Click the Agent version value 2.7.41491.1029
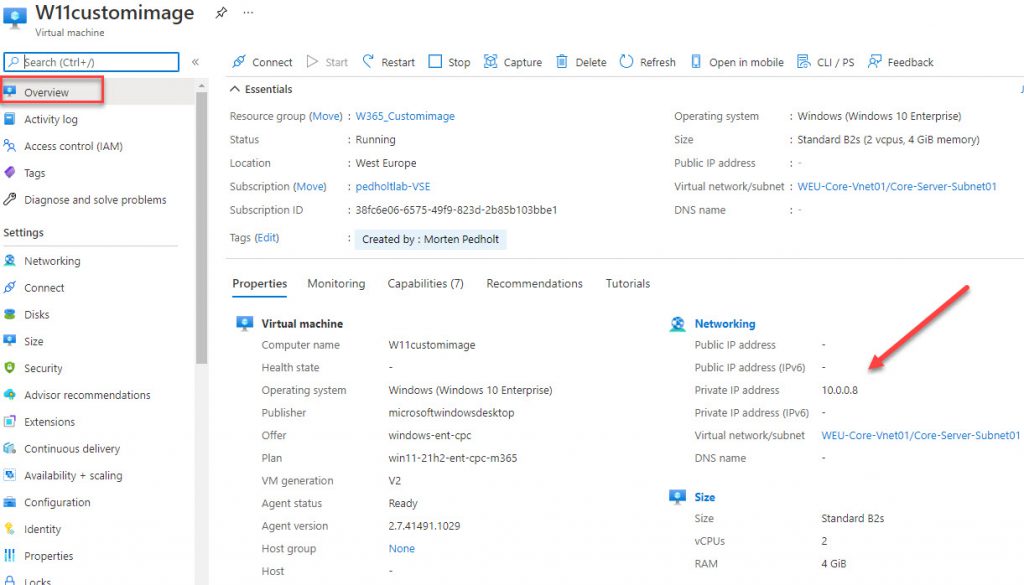The image size is (1024, 585). pos(424,526)
